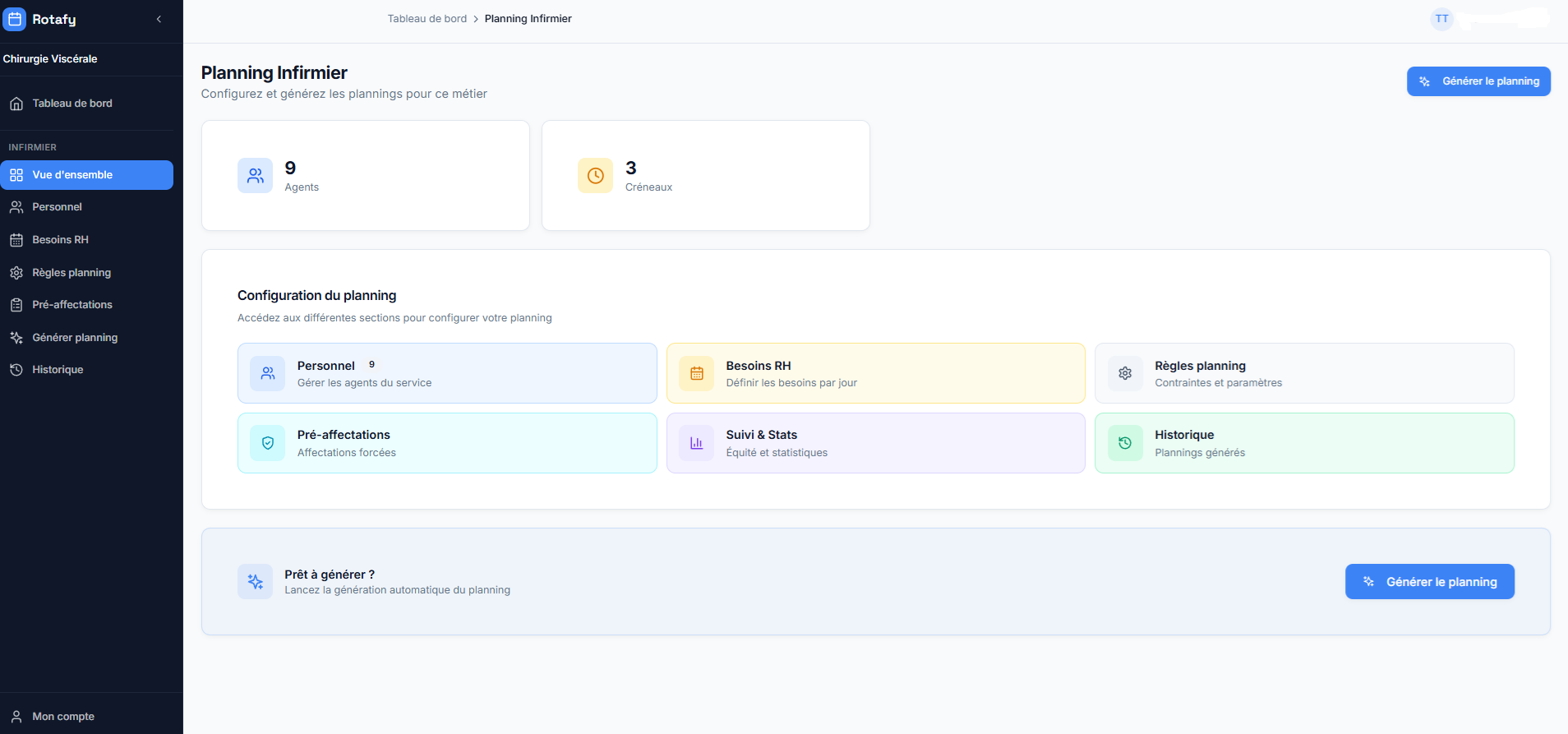This screenshot has height=734, width=1568.
Task: Click the Générer planning sparkle icon in sidebar
Action: tap(16, 338)
